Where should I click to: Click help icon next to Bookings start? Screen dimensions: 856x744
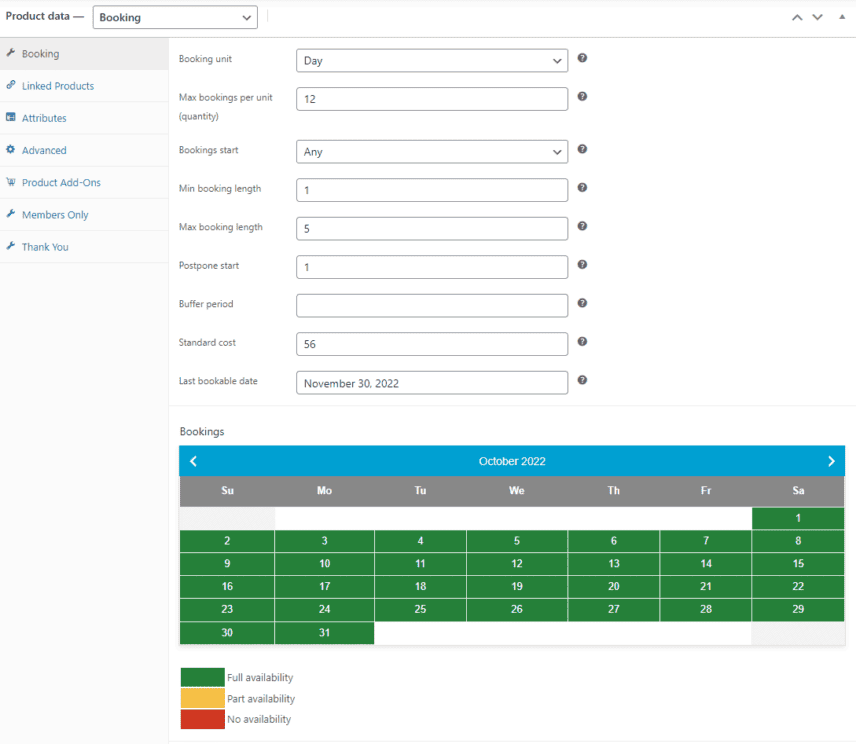pos(582,149)
